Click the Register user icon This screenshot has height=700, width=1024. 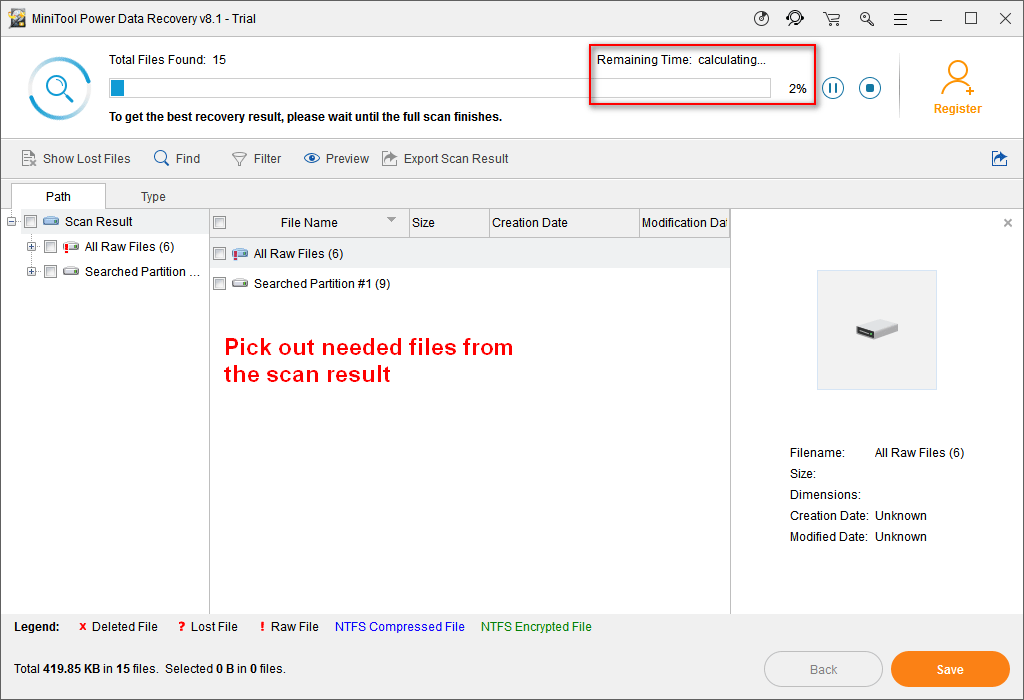pyautogui.click(x=957, y=78)
